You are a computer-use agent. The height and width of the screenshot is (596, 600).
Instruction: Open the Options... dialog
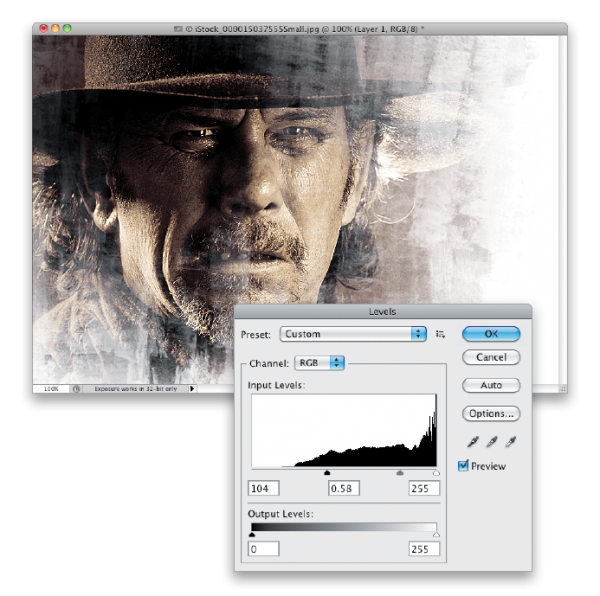click(491, 413)
